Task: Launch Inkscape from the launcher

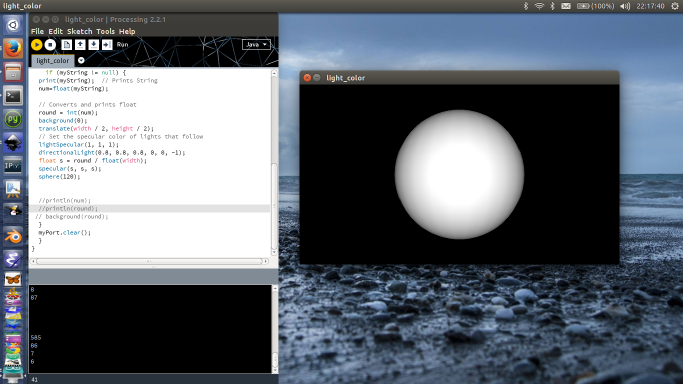Action: click(x=13, y=142)
